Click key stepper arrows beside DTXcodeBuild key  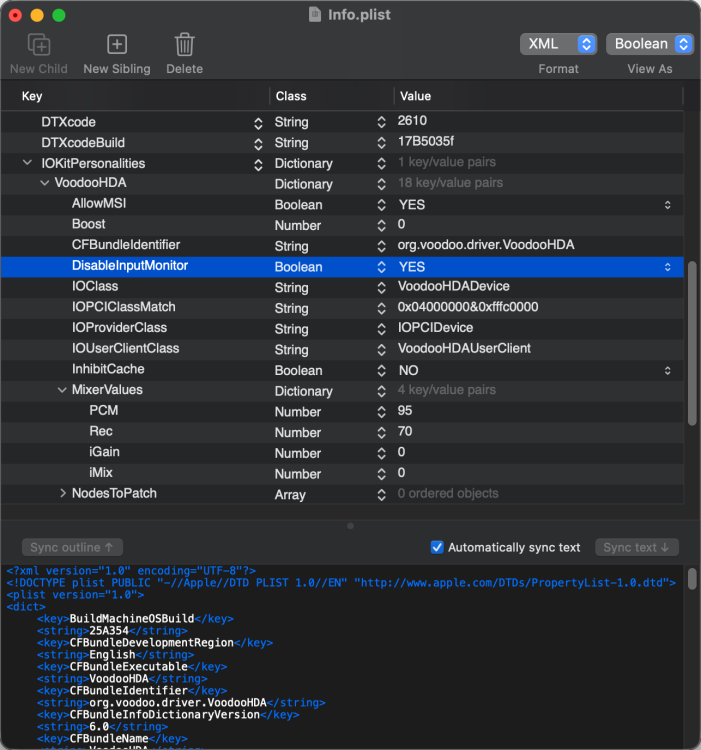[x=258, y=144]
